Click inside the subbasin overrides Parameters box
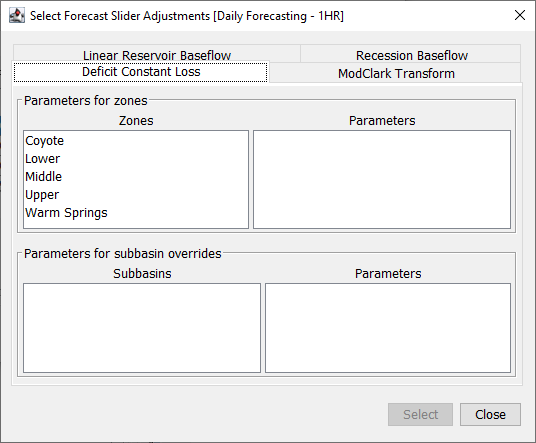 [388, 328]
